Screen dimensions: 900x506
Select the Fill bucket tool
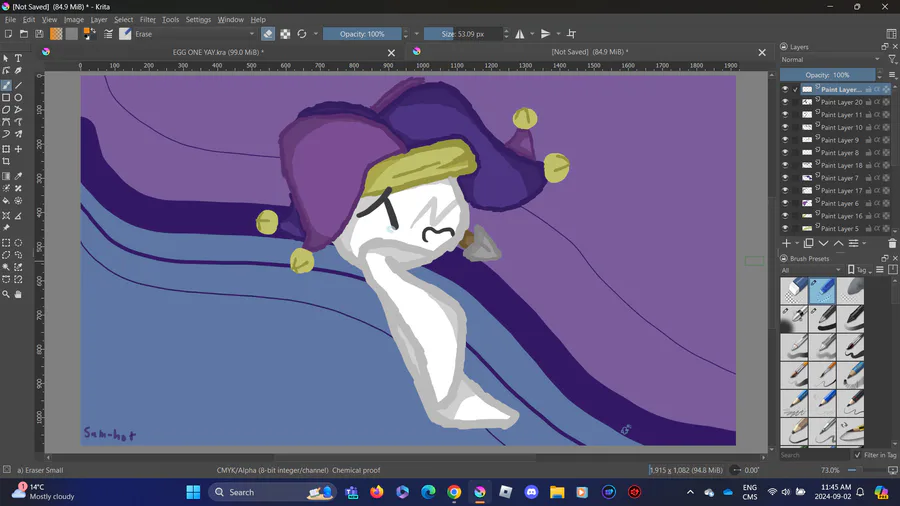point(6,201)
